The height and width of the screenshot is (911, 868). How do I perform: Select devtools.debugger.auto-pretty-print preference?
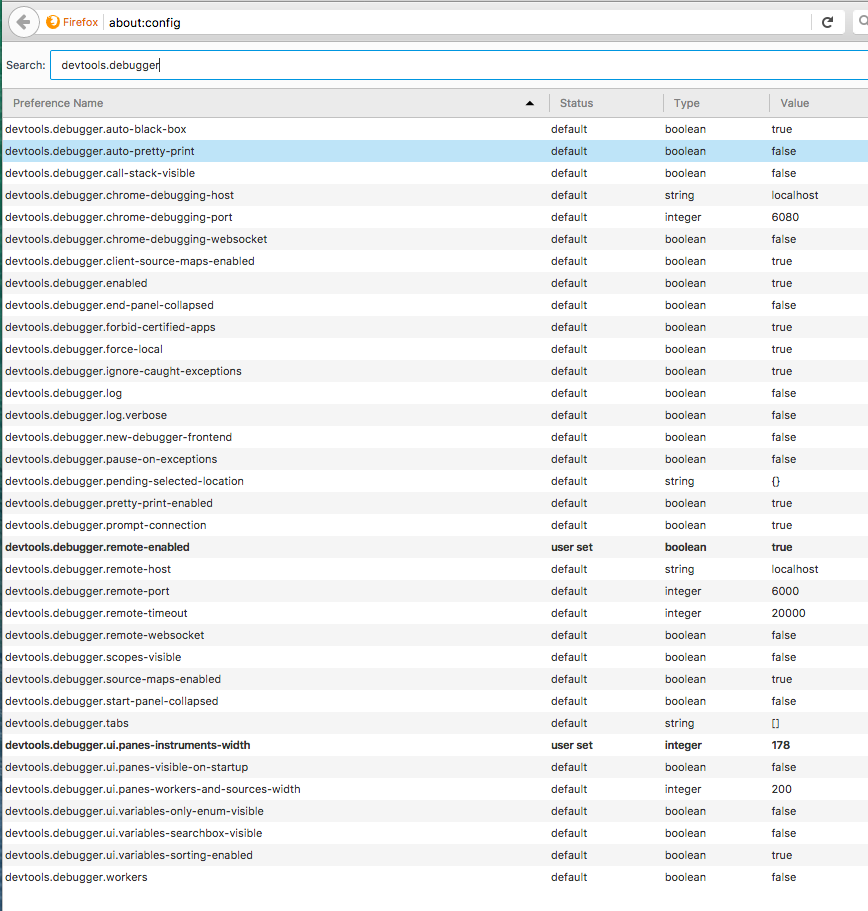(435, 151)
